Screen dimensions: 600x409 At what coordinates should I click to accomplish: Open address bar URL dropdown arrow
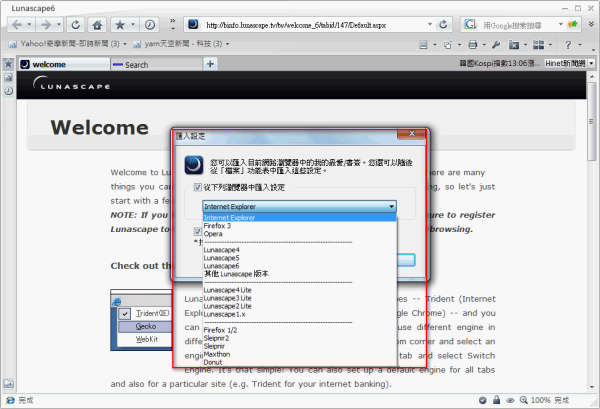430,24
